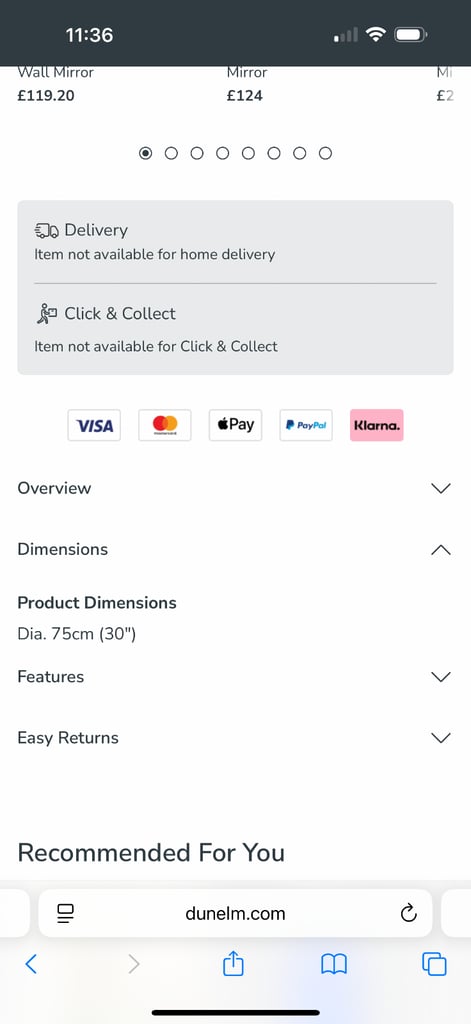Open the £124 Mirror product

coord(247,84)
